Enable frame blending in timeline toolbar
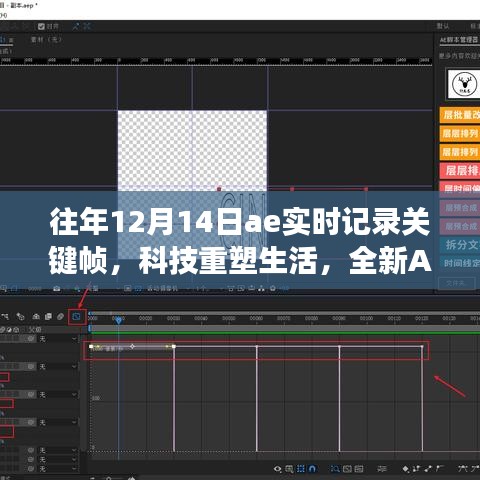The width and height of the screenshot is (480, 480). pyautogui.click(x=48, y=316)
